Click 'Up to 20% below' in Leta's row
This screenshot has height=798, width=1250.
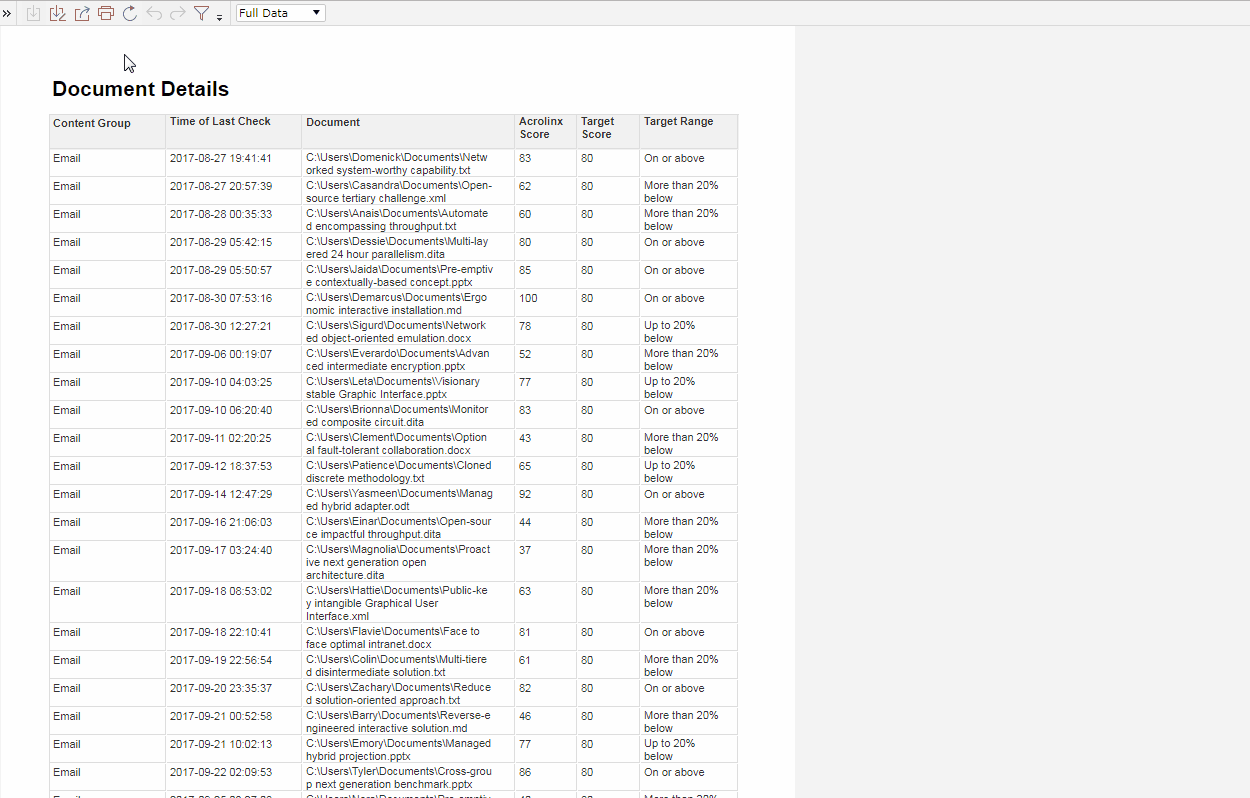click(x=670, y=388)
